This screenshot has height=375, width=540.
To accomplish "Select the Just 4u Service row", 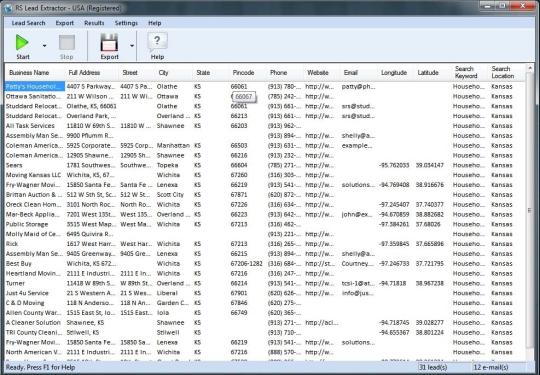I will [265, 293].
